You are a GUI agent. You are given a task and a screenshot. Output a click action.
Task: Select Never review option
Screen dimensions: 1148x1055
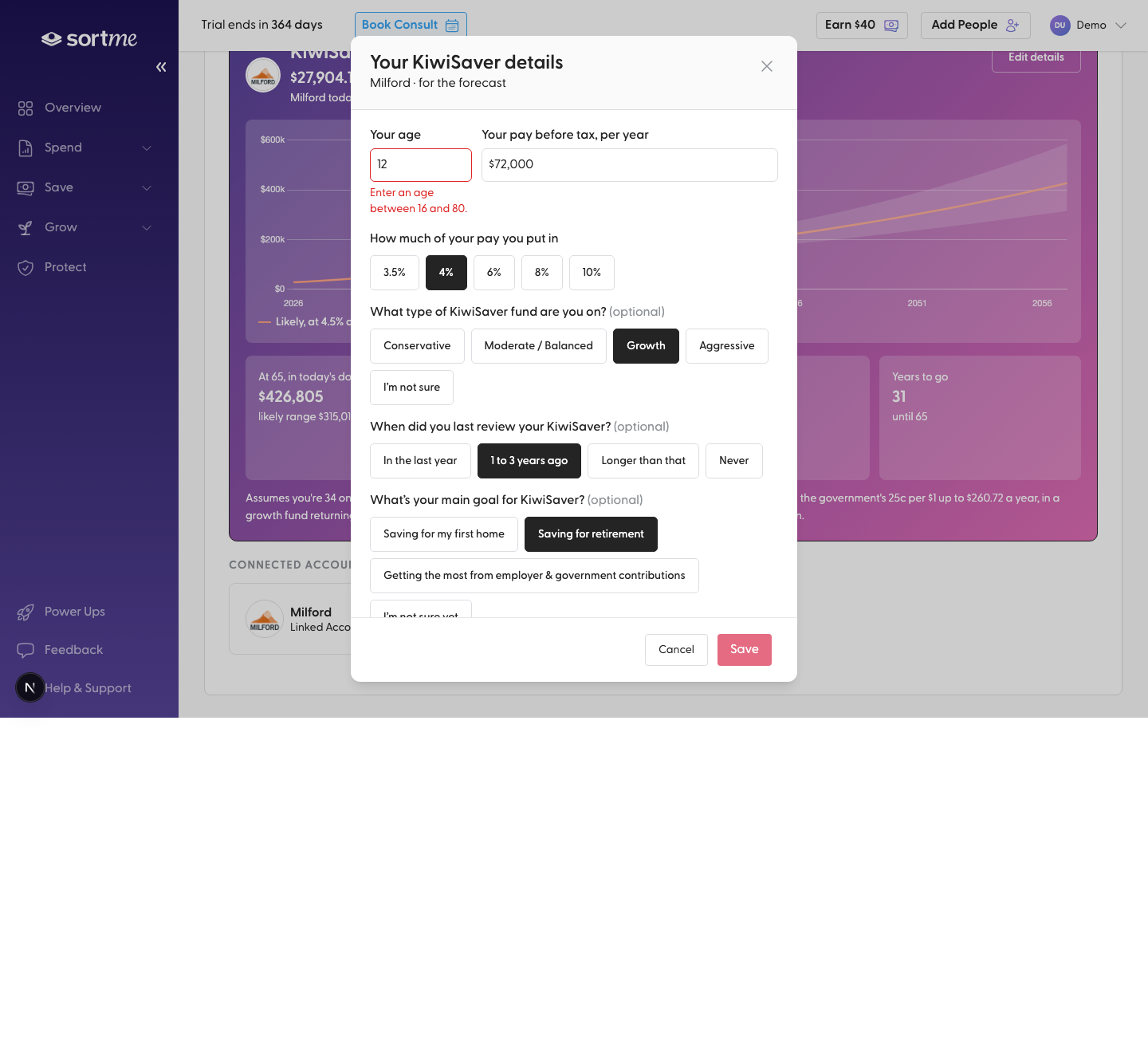tap(734, 461)
